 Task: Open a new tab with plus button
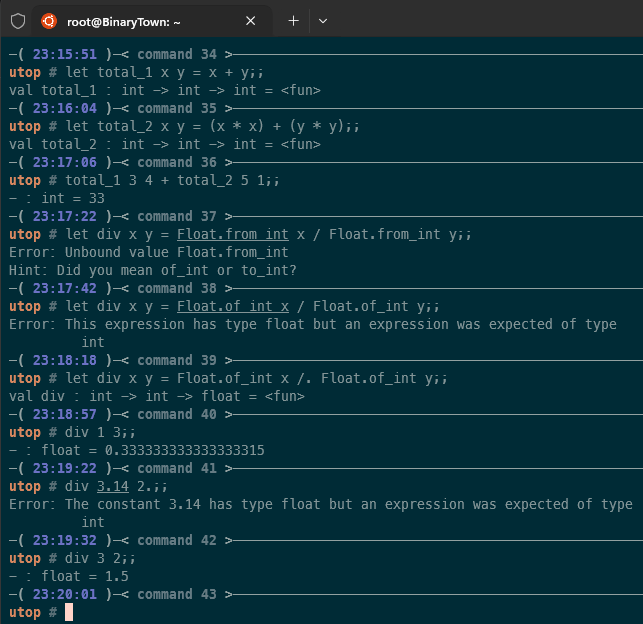tap(293, 20)
